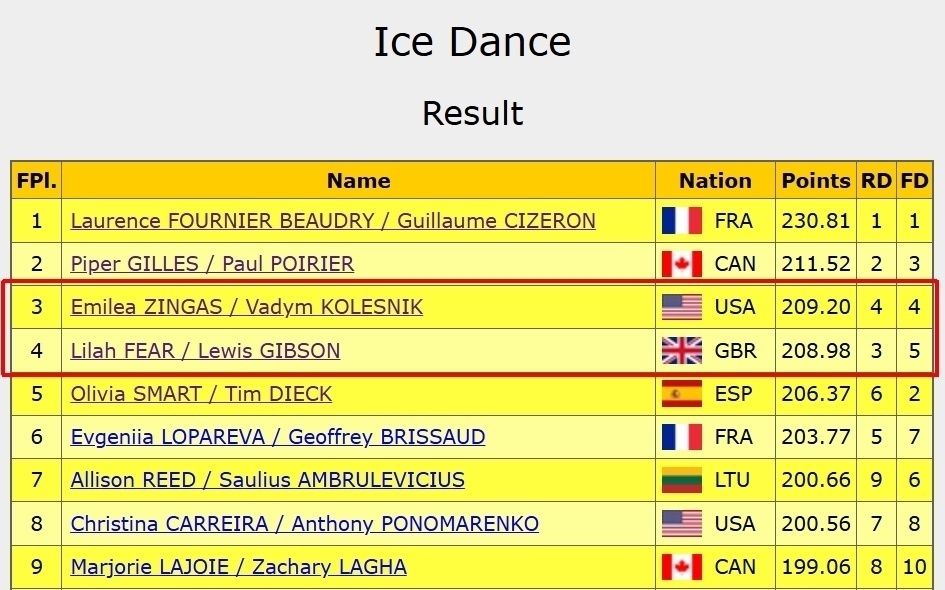Click the Spanish flag beside Smart / Dieck
The height and width of the screenshot is (590, 945).
tap(682, 394)
